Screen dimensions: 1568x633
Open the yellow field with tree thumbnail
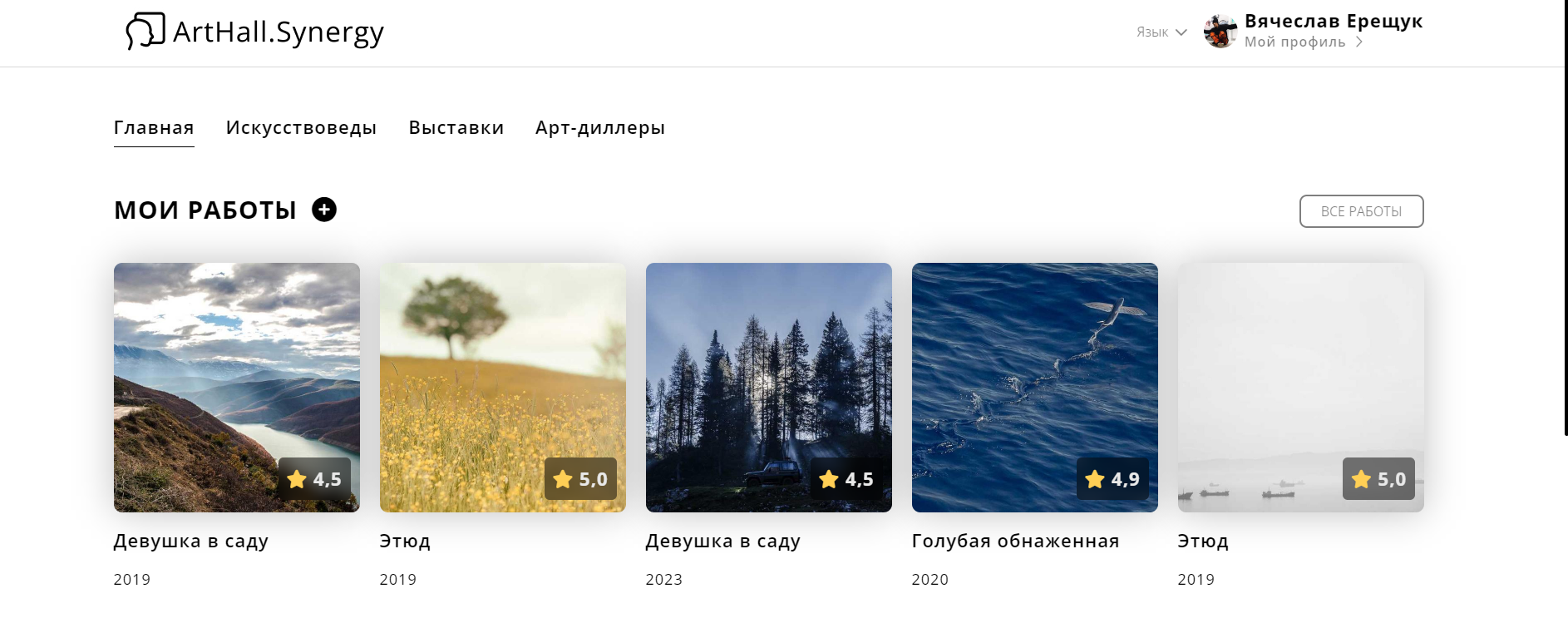coord(503,388)
